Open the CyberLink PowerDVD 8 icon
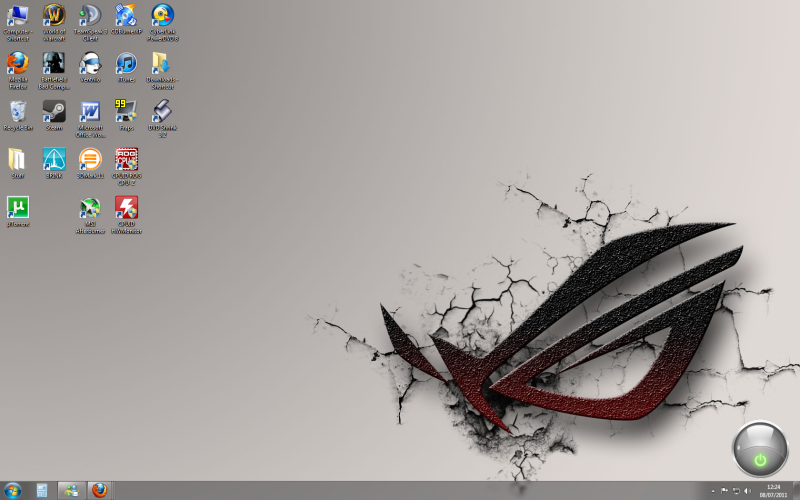800x500 pixels. (x=163, y=22)
